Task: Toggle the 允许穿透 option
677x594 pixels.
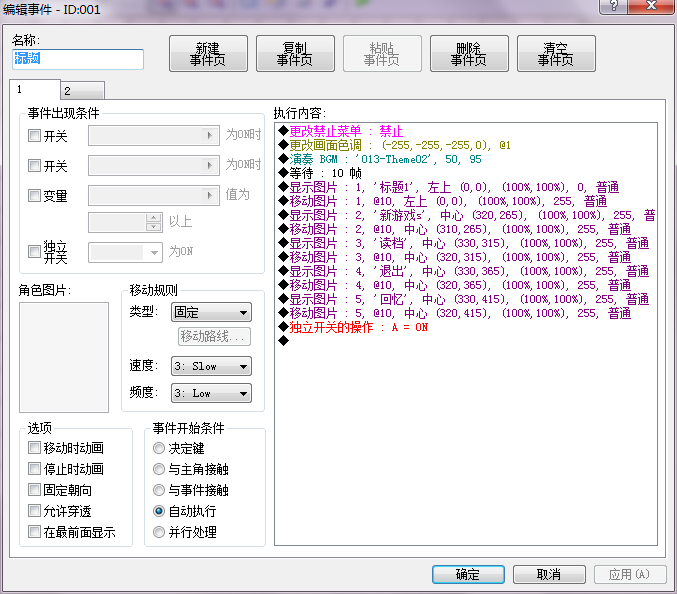Action: coord(34,511)
